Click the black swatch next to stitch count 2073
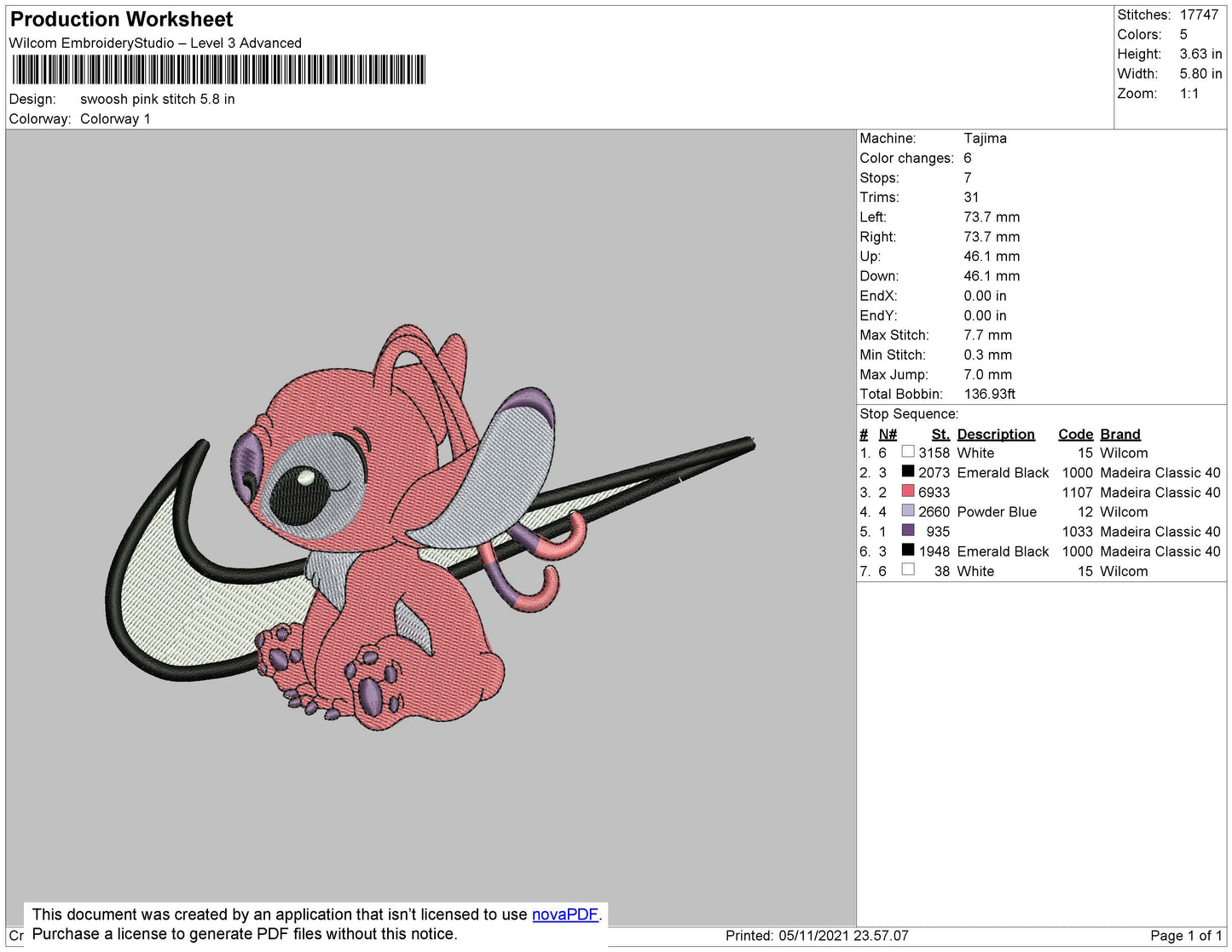The height and width of the screenshot is (952, 1232). (x=908, y=471)
